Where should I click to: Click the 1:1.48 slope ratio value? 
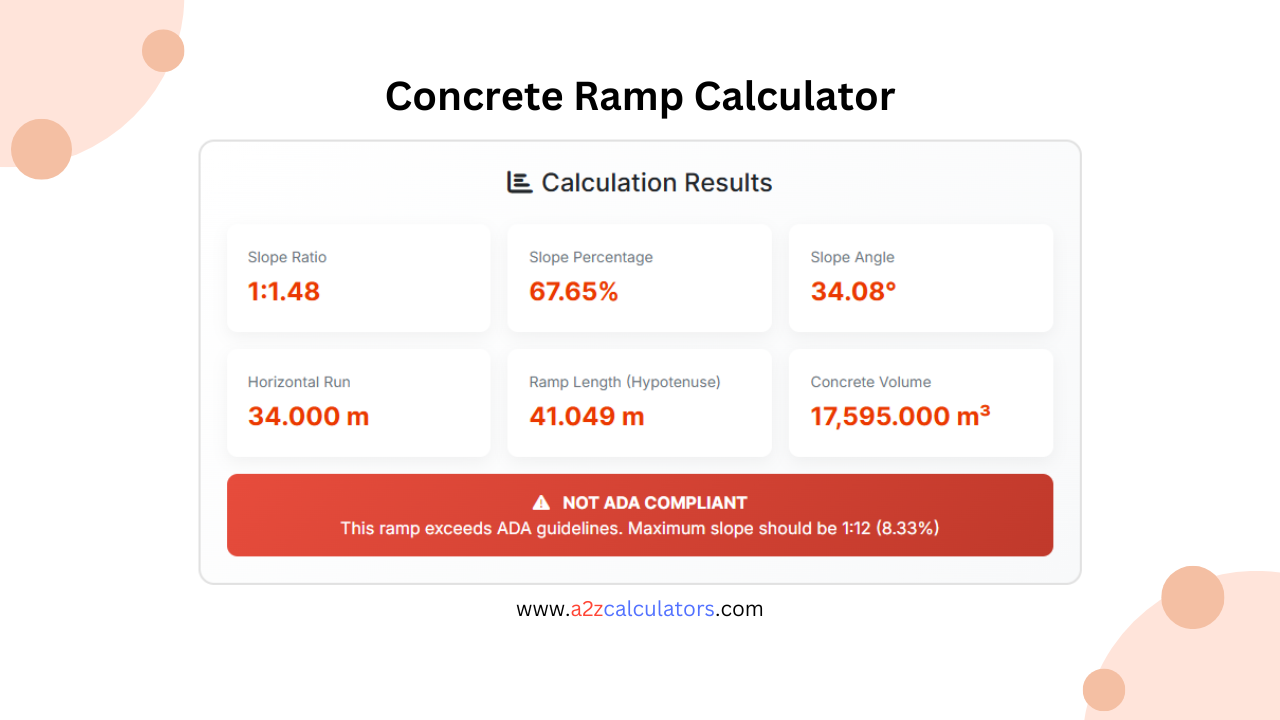coord(283,292)
